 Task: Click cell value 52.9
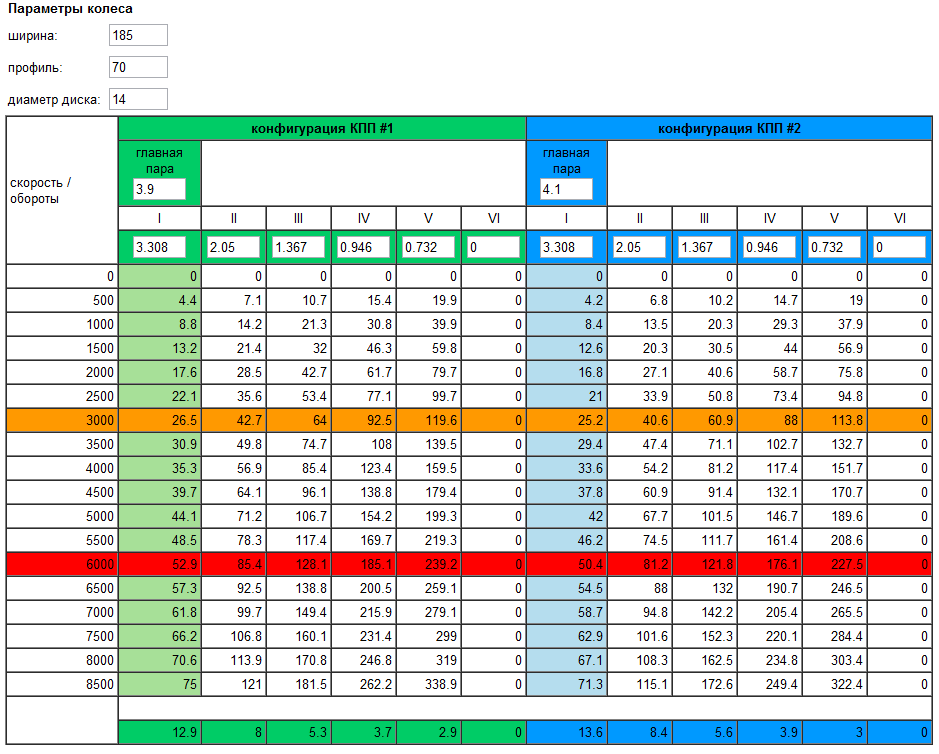pos(159,564)
